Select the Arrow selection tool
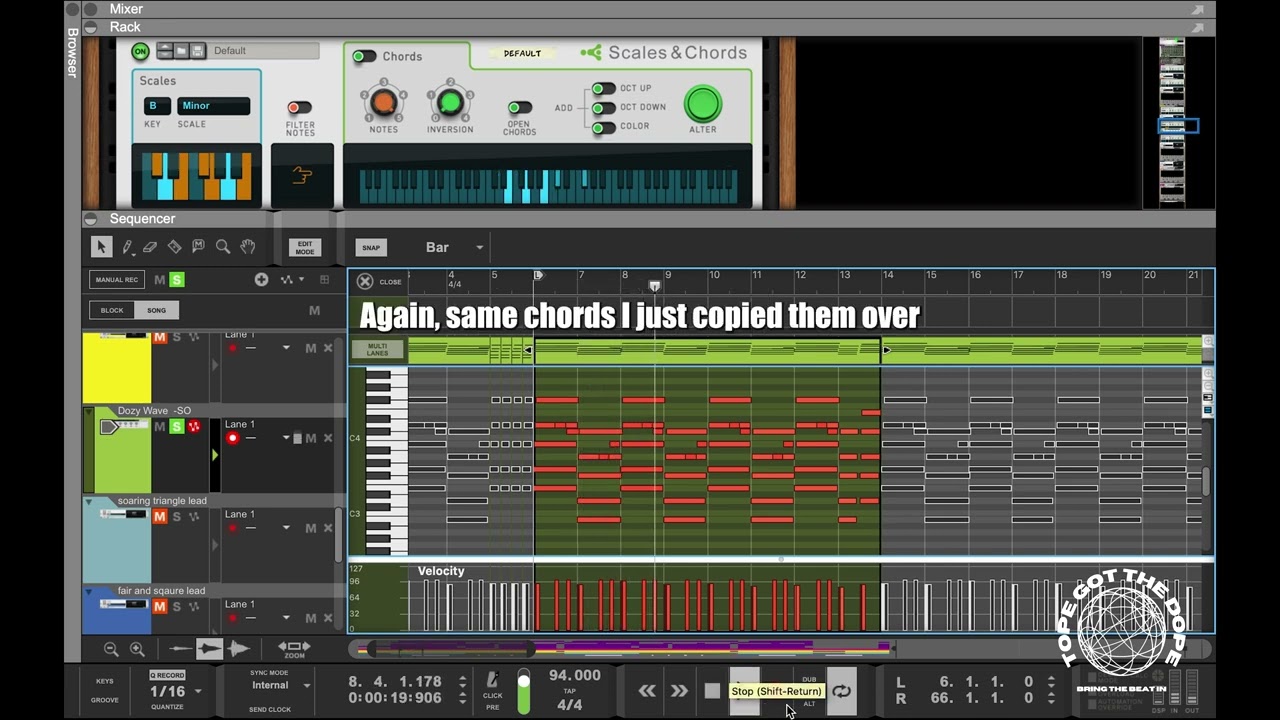Screen dimensions: 1280x720 pos(101,247)
